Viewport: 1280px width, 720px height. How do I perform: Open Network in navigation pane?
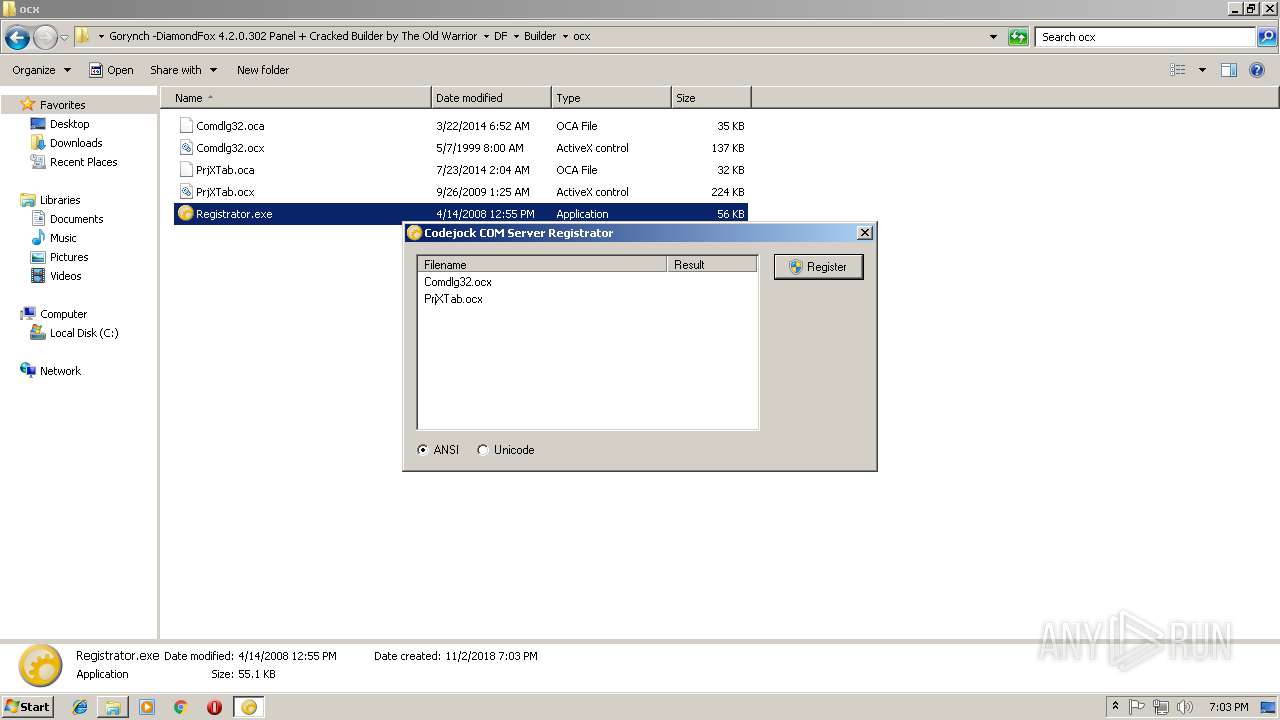click(60, 371)
